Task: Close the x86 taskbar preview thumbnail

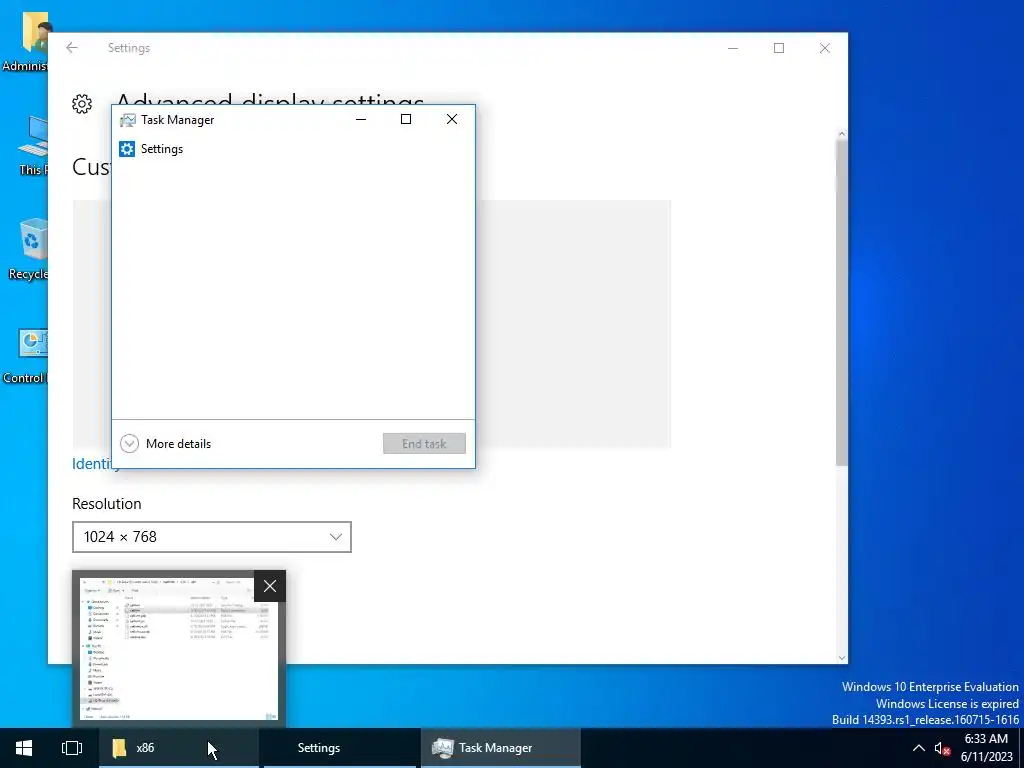Action: [270, 586]
